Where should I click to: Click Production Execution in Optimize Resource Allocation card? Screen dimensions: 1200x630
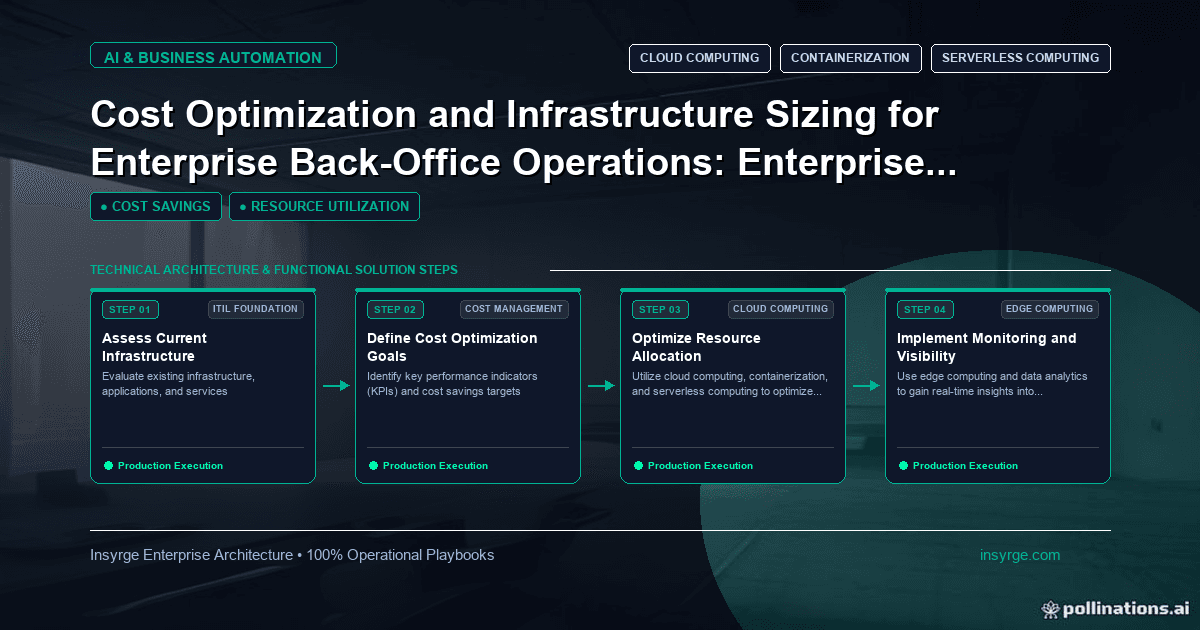[700, 466]
